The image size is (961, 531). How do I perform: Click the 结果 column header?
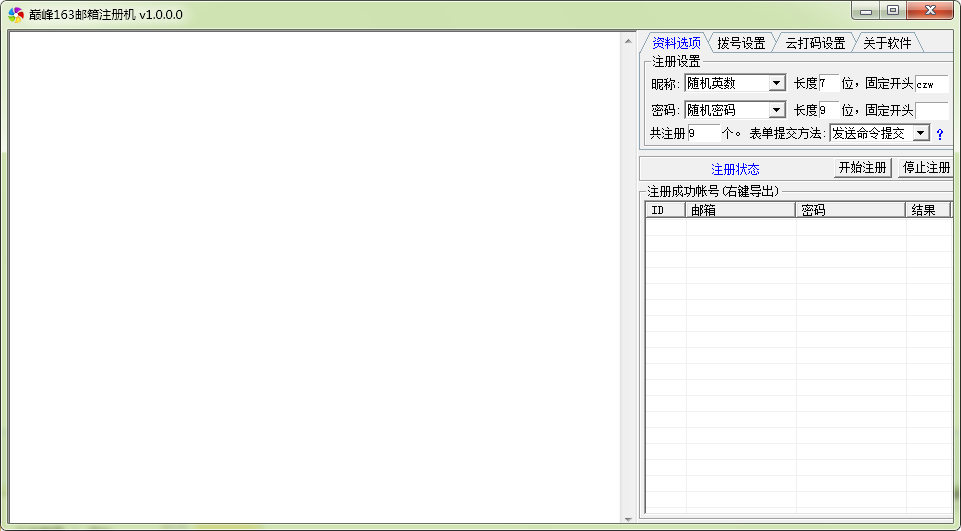point(928,210)
